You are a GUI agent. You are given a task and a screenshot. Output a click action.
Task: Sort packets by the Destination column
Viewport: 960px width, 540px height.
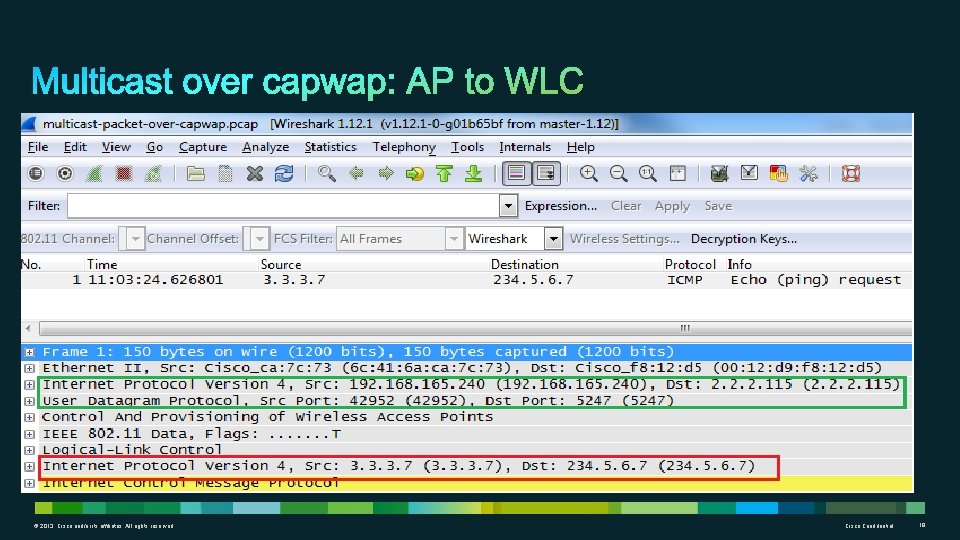(525, 264)
